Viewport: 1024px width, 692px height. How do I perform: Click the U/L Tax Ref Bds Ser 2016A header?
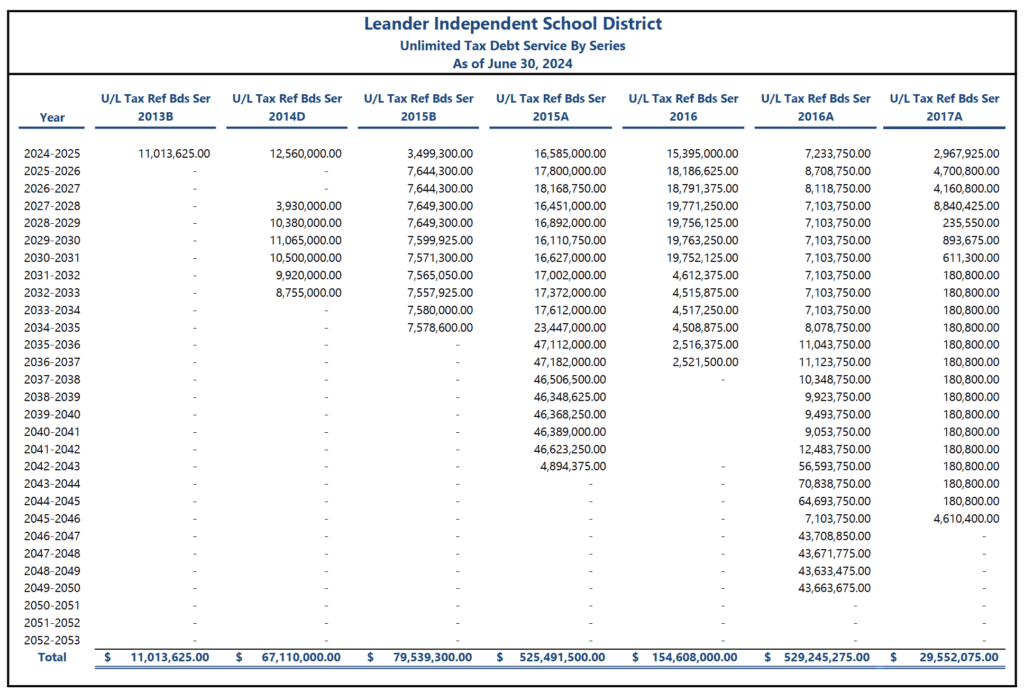[816, 107]
